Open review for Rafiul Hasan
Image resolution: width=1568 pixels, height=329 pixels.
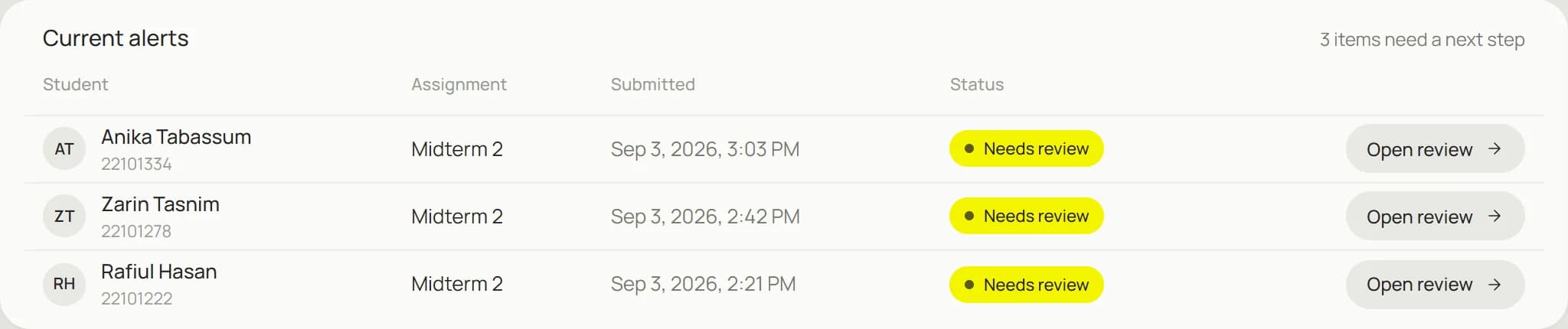point(1435,284)
